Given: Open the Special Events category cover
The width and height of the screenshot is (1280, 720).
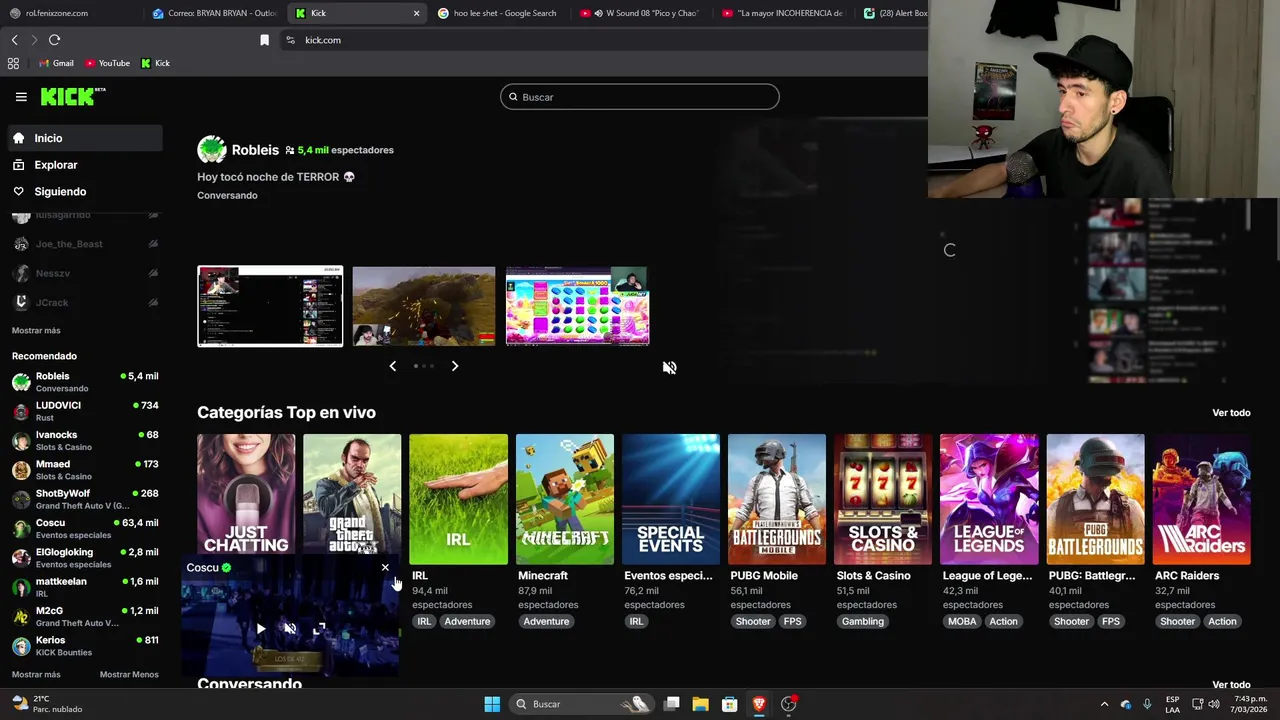Looking at the screenshot, I should click(x=671, y=499).
